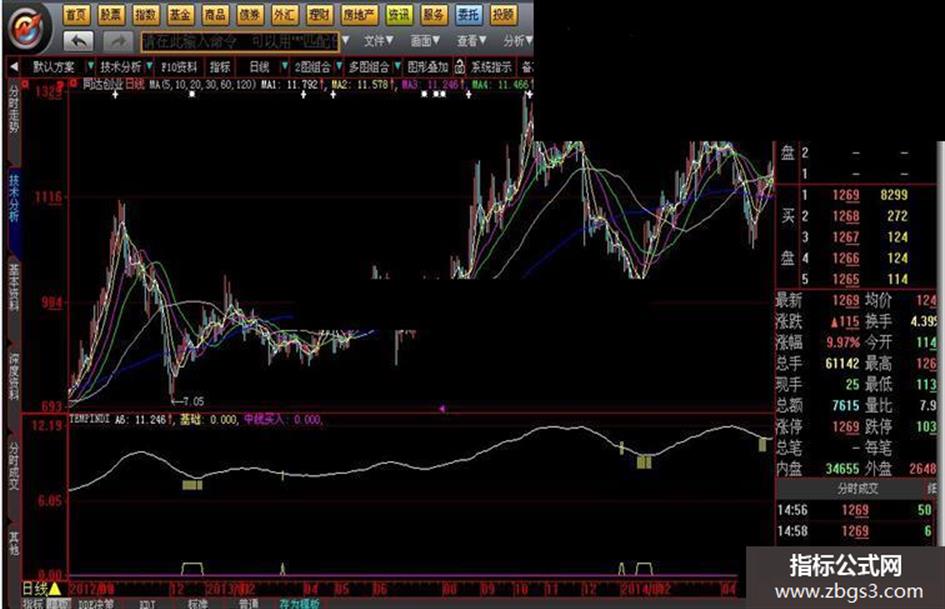Expand the command input history dropdown

point(345,41)
